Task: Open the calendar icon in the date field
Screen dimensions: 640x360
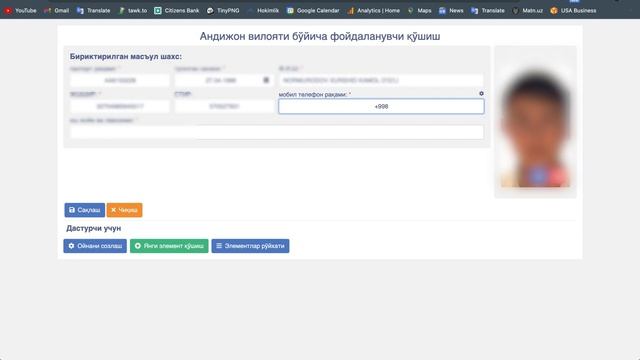Action: (266, 80)
